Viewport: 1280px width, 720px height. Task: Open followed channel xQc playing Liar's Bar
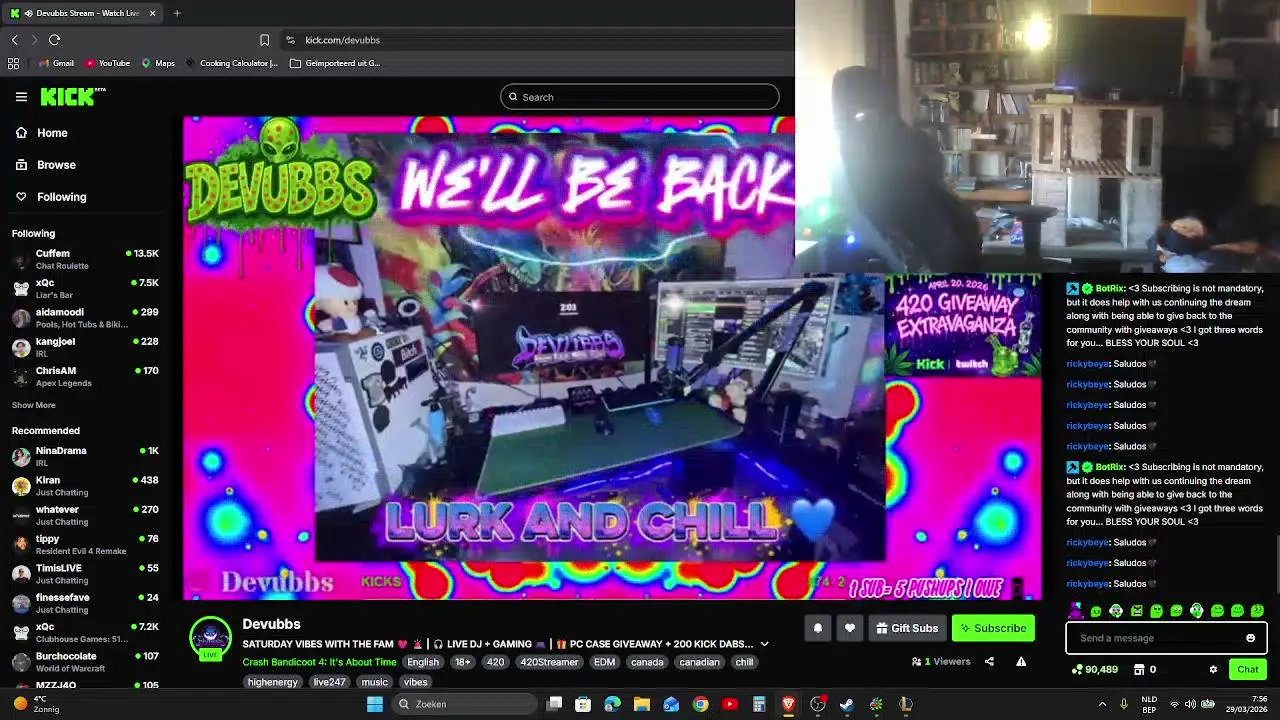pos(85,289)
